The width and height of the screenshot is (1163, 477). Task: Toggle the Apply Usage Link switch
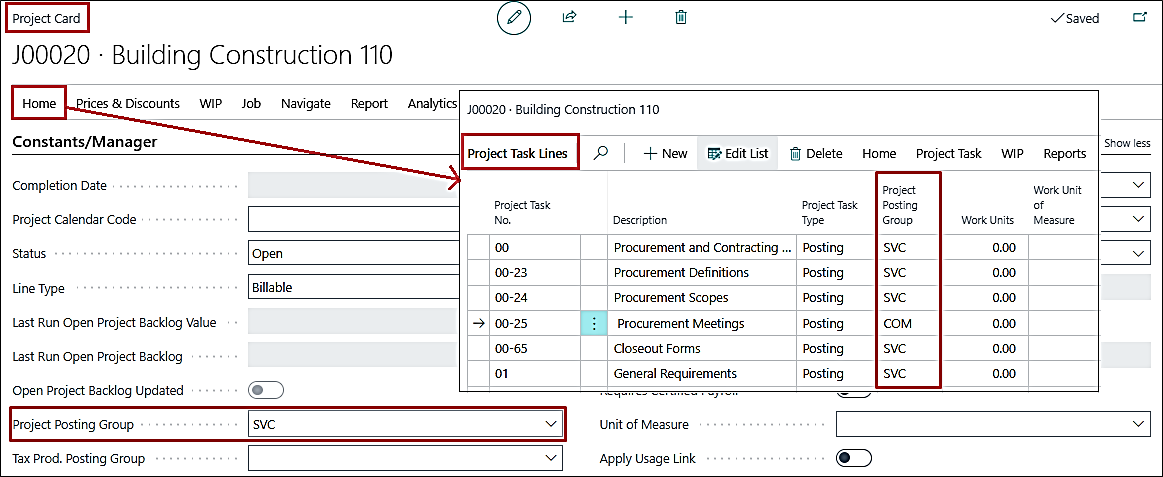pos(853,458)
